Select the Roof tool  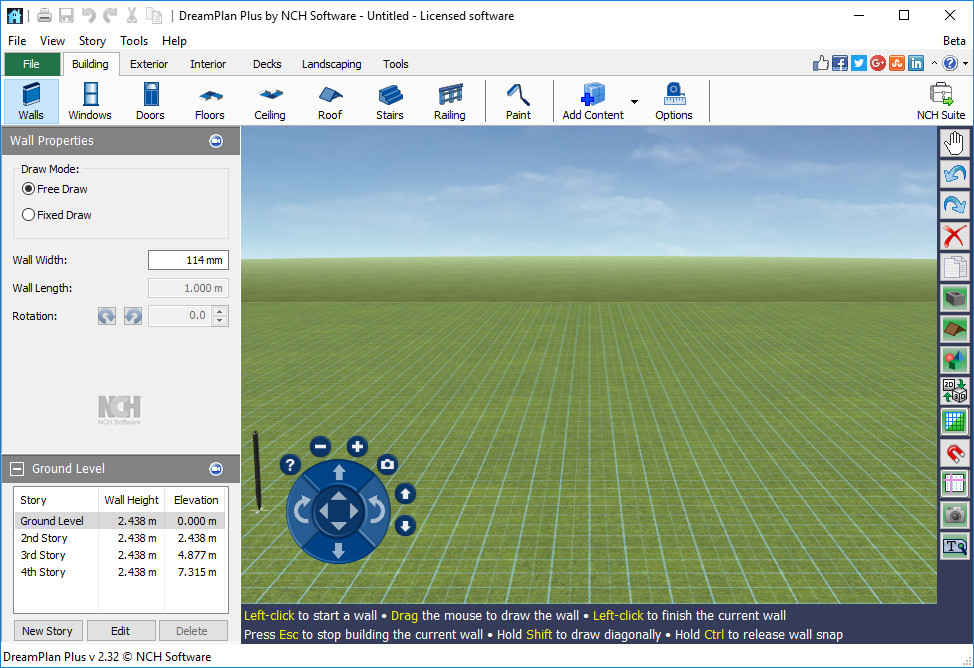click(x=330, y=101)
